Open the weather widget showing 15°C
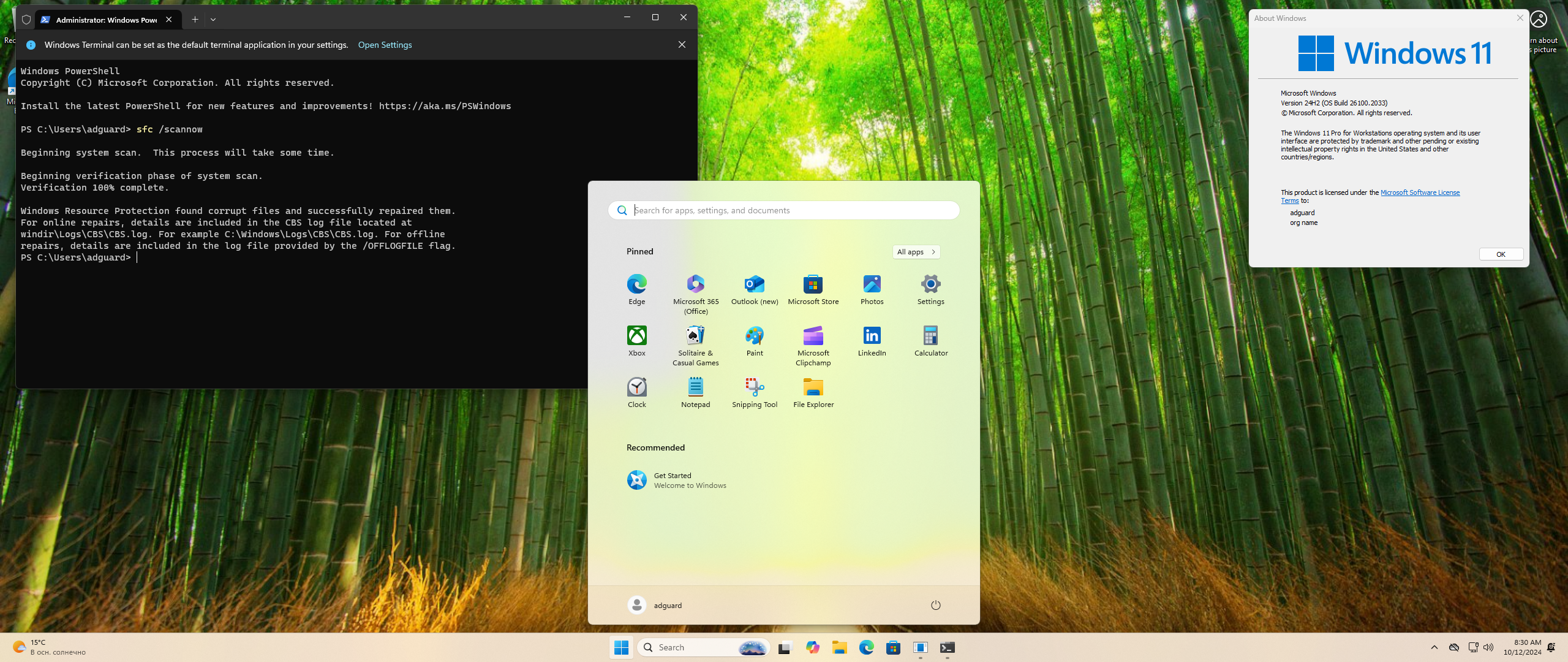The height and width of the screenshot is (662, 1568). (x=49, y=647)
